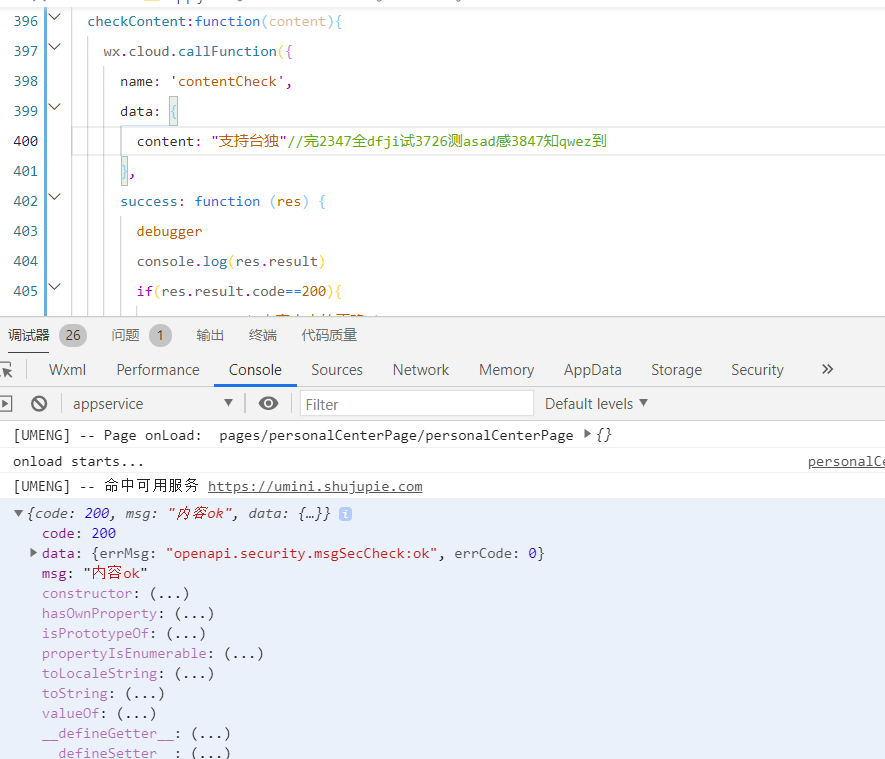885x759 pixels.
Task: Open the Performance tab
Action: 158,370
